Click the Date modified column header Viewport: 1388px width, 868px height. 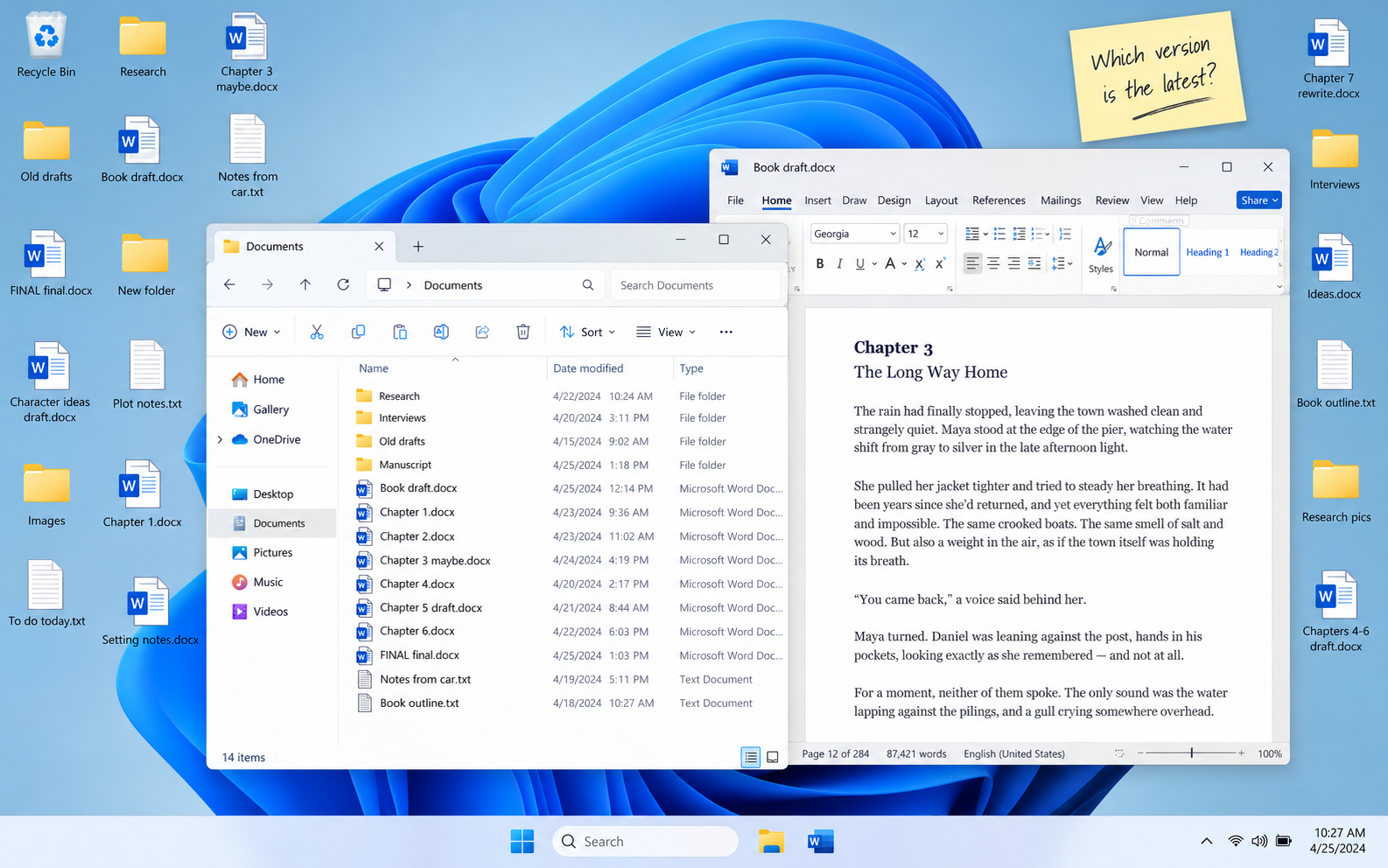pos(588,368)
